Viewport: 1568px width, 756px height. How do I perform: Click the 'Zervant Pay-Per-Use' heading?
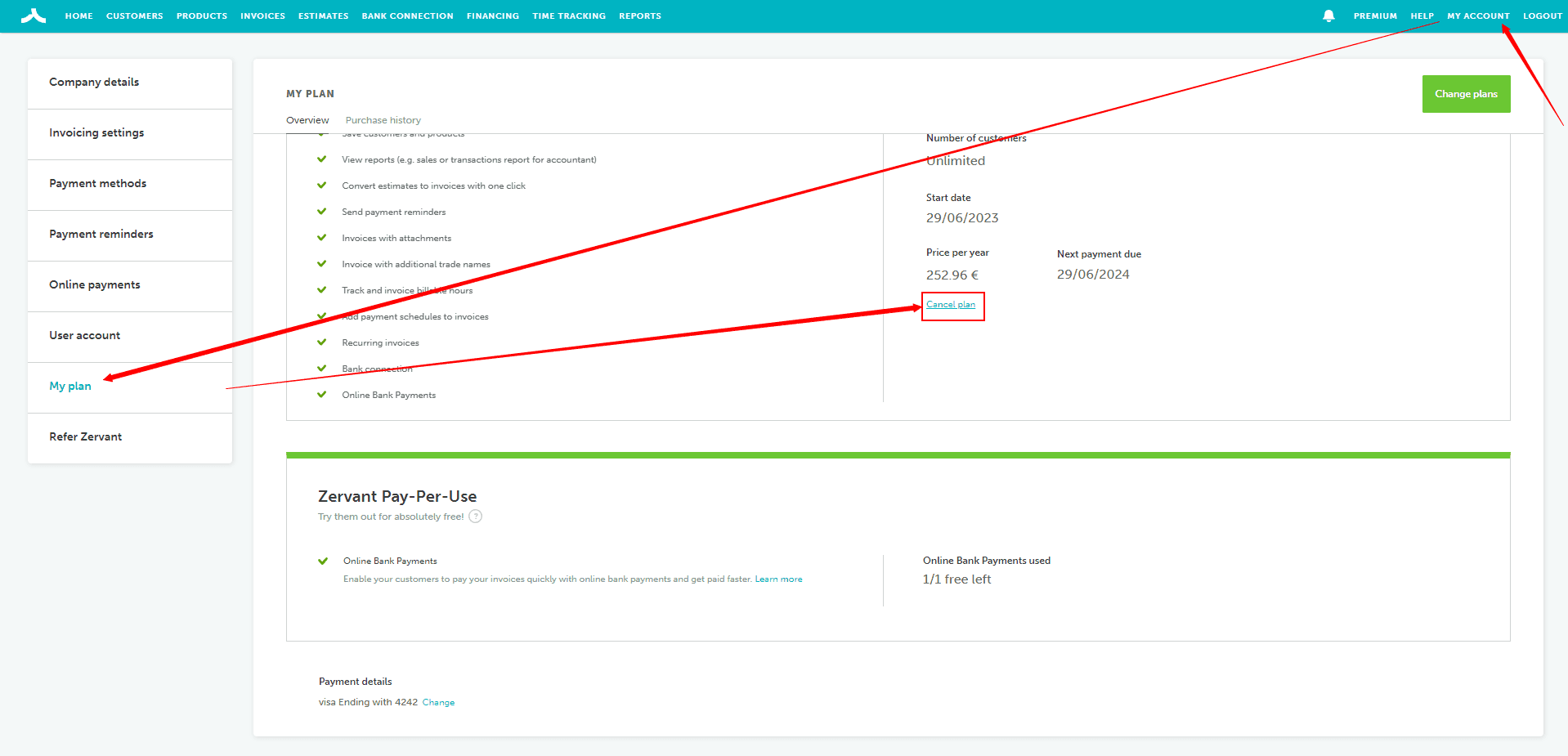tap(397, 497)
